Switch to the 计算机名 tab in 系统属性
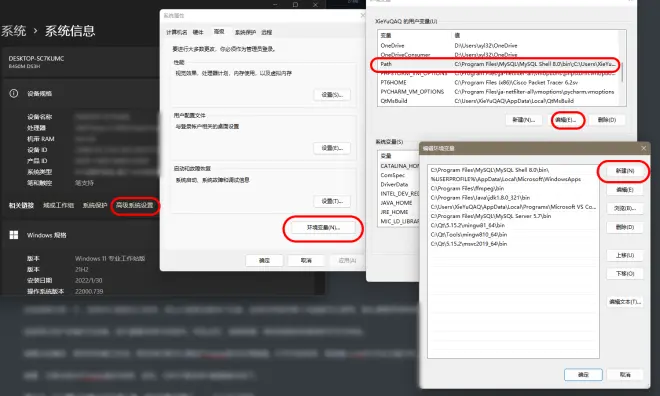This screenshot has width=660, height=396. [x=176, y=32]
